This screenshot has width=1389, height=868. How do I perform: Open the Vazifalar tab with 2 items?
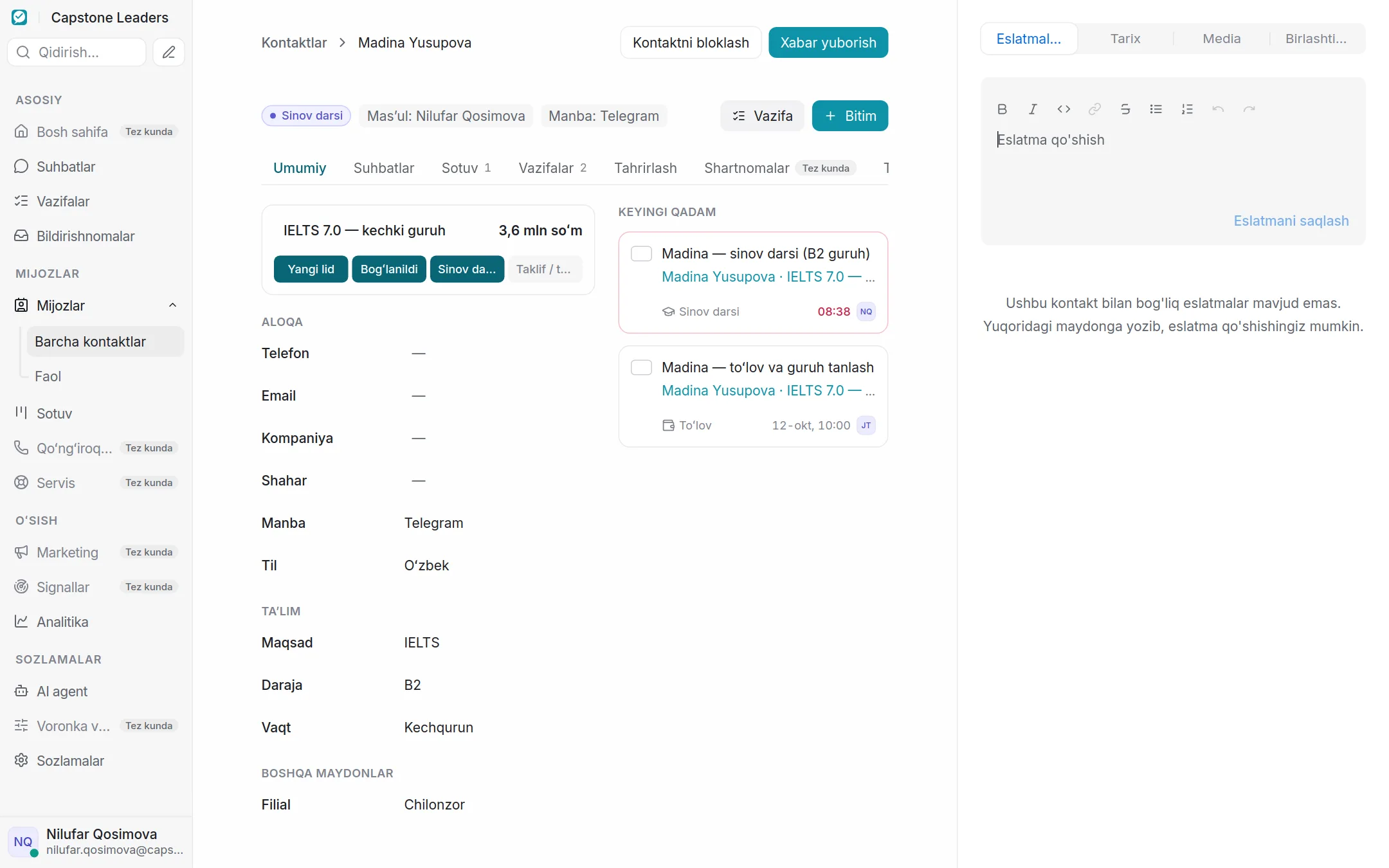pos(552,168)
